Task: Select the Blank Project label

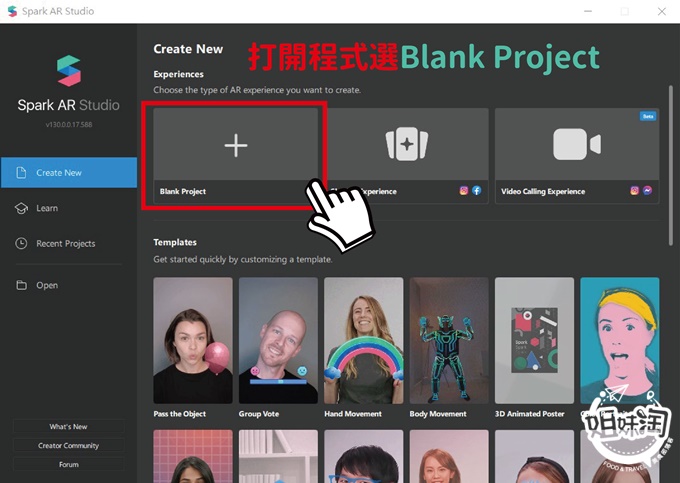Action: [183, 192]
